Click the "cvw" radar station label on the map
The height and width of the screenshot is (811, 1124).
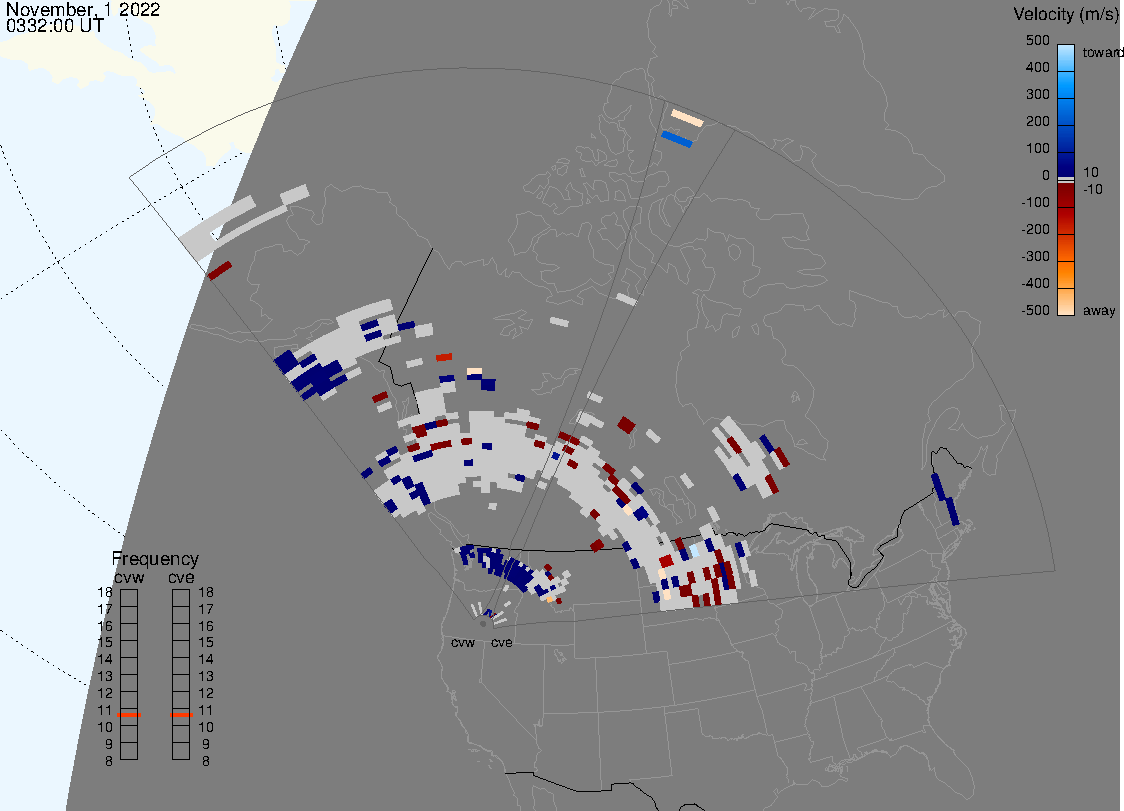pos(463,642)
